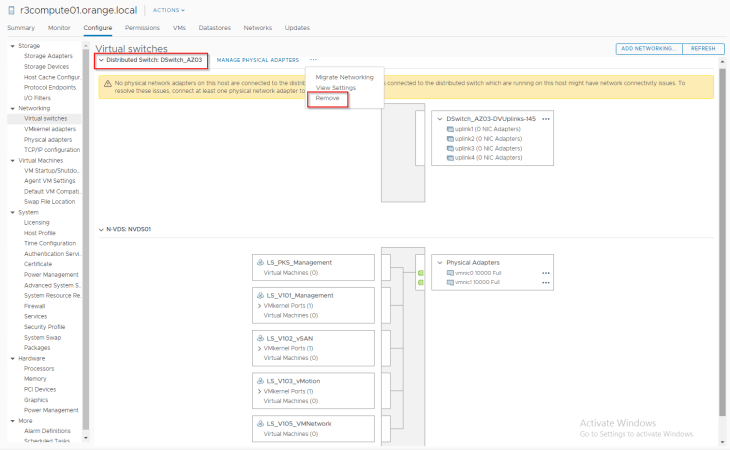730x450 pixels.
Task: Click Manage Physical Adapters link
Action: tap(257, 60)
